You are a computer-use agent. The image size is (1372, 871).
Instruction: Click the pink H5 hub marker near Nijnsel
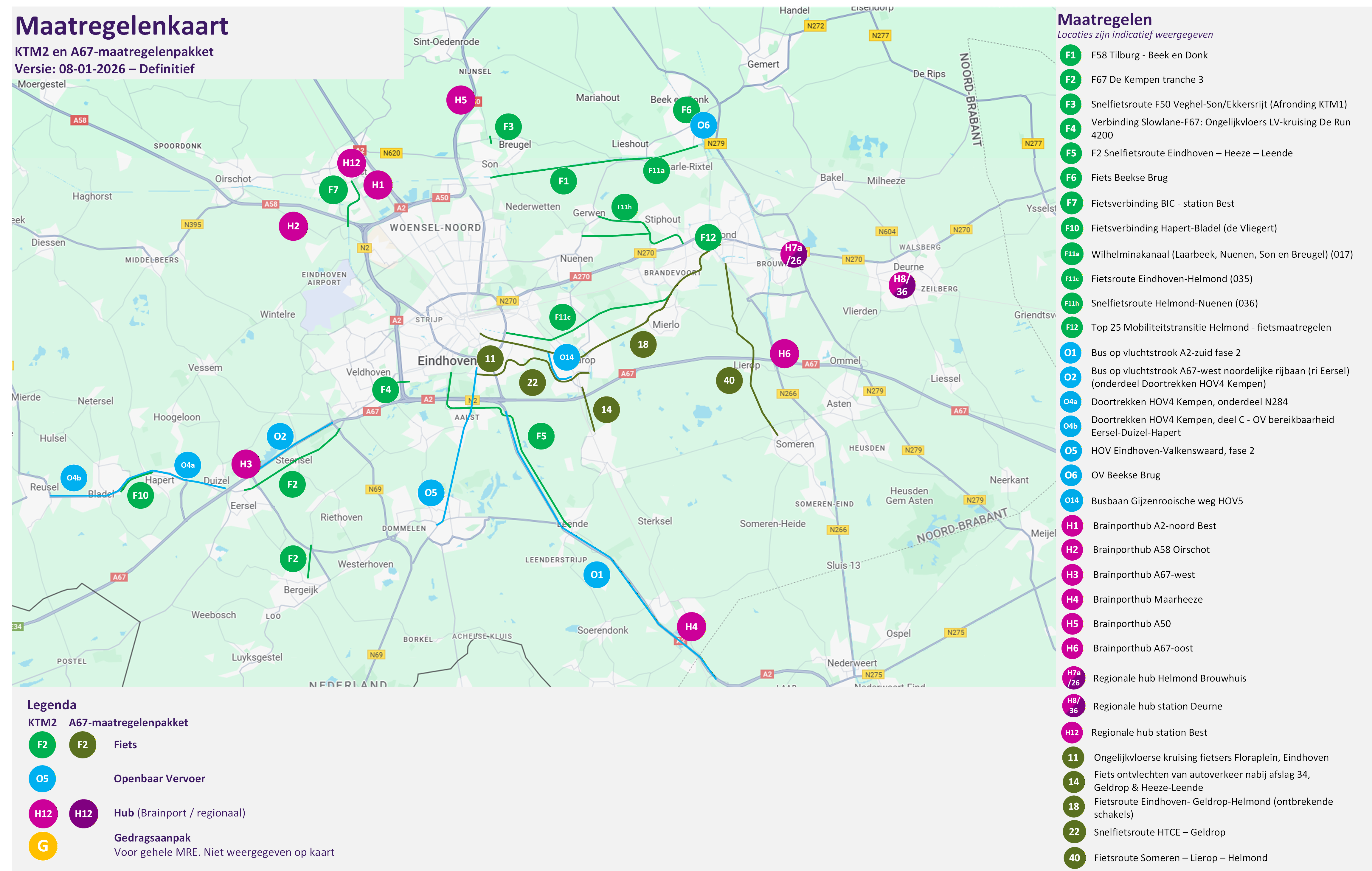click(x=460, y=100)
